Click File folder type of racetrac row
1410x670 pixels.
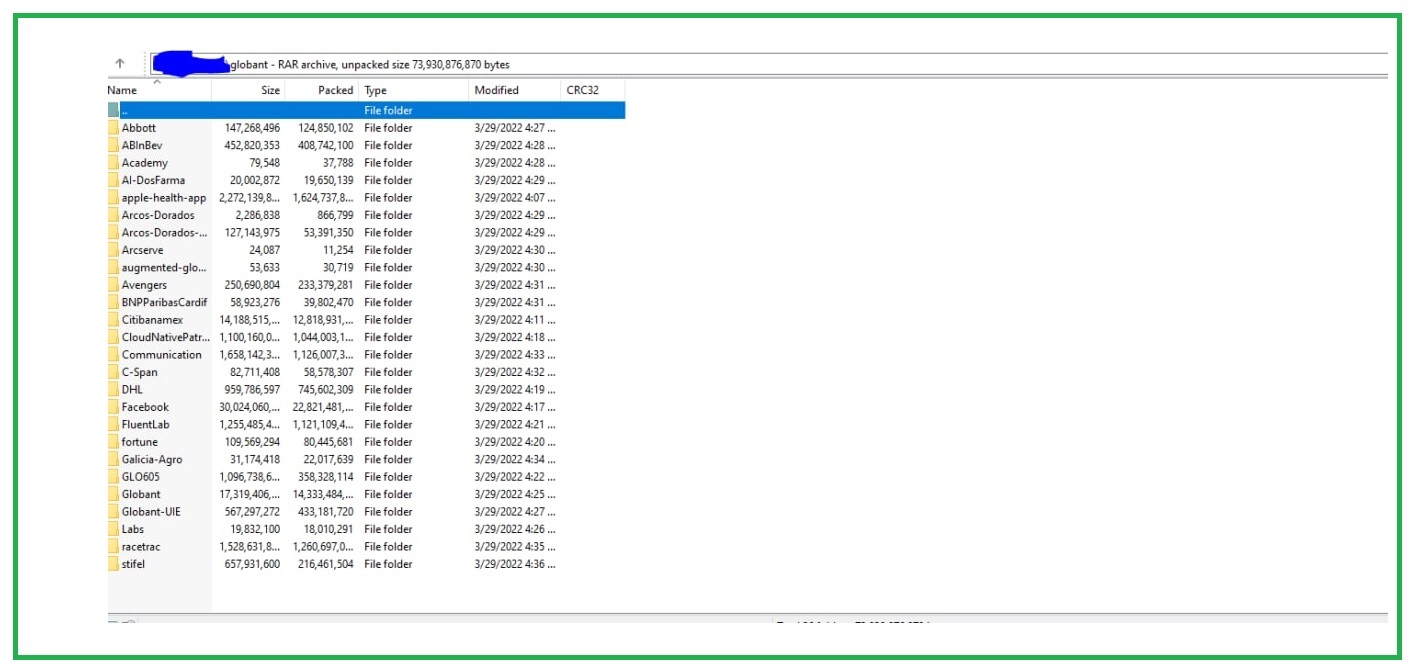[388, 547]
